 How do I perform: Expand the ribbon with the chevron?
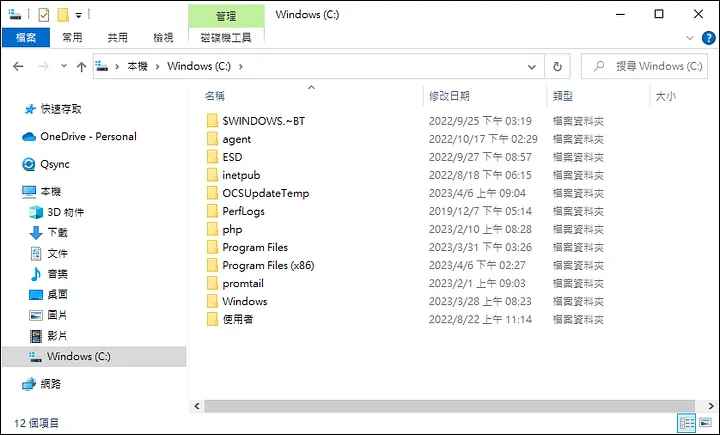click(x=690, y=38)
